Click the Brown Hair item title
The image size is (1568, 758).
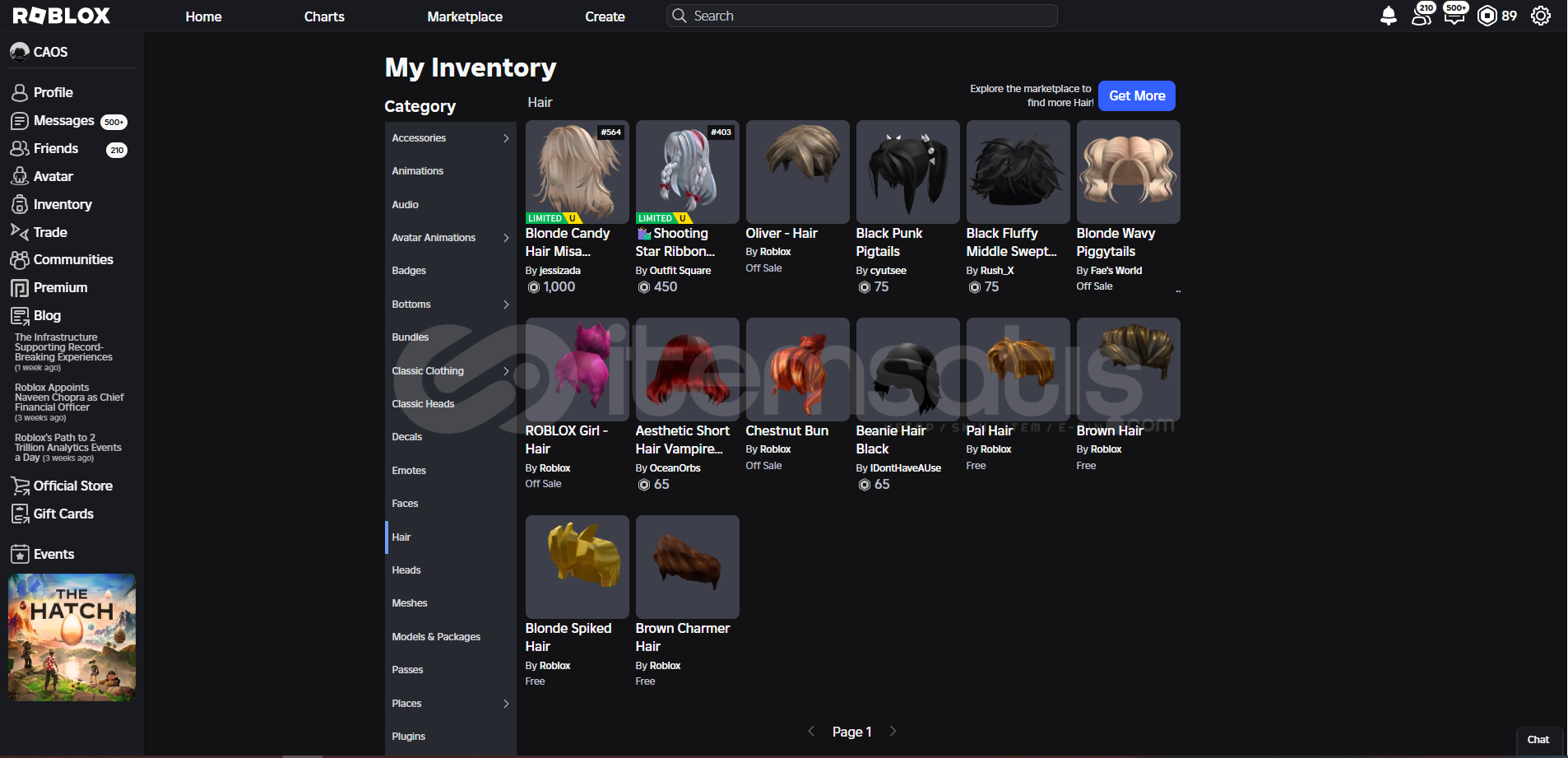click(x=1110, y=431)
